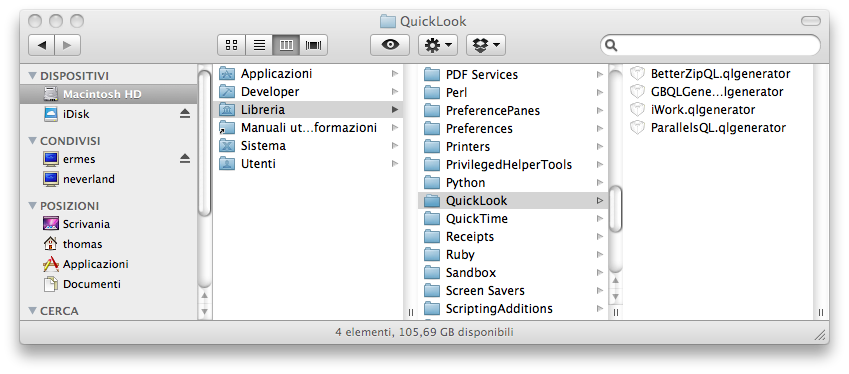Eject the iDisk volume
Screen dimensions: 849x374
185,114
